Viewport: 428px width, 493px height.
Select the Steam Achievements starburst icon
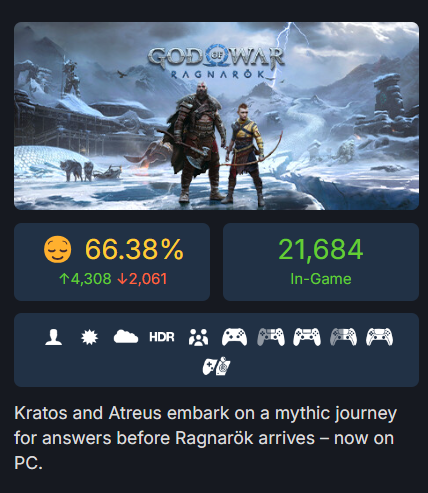[90, 337]
